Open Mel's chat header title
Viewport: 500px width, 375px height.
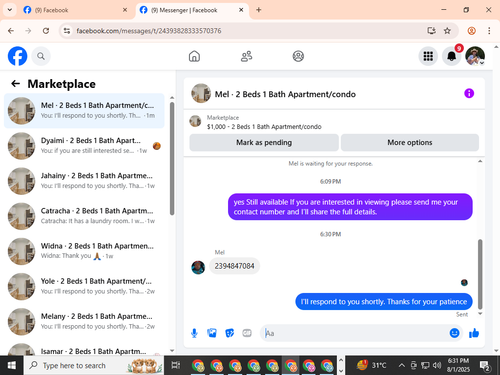(285, 94)
